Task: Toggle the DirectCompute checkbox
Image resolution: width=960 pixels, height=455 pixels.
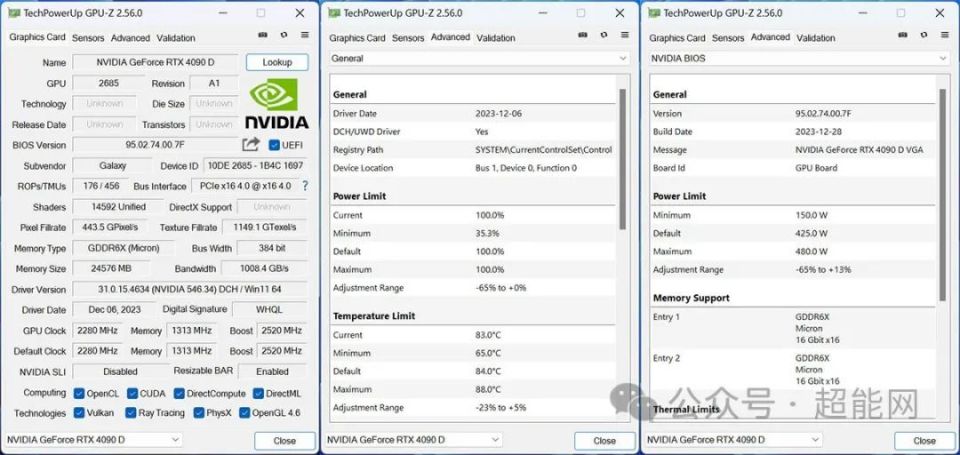Action: (179, 393)
